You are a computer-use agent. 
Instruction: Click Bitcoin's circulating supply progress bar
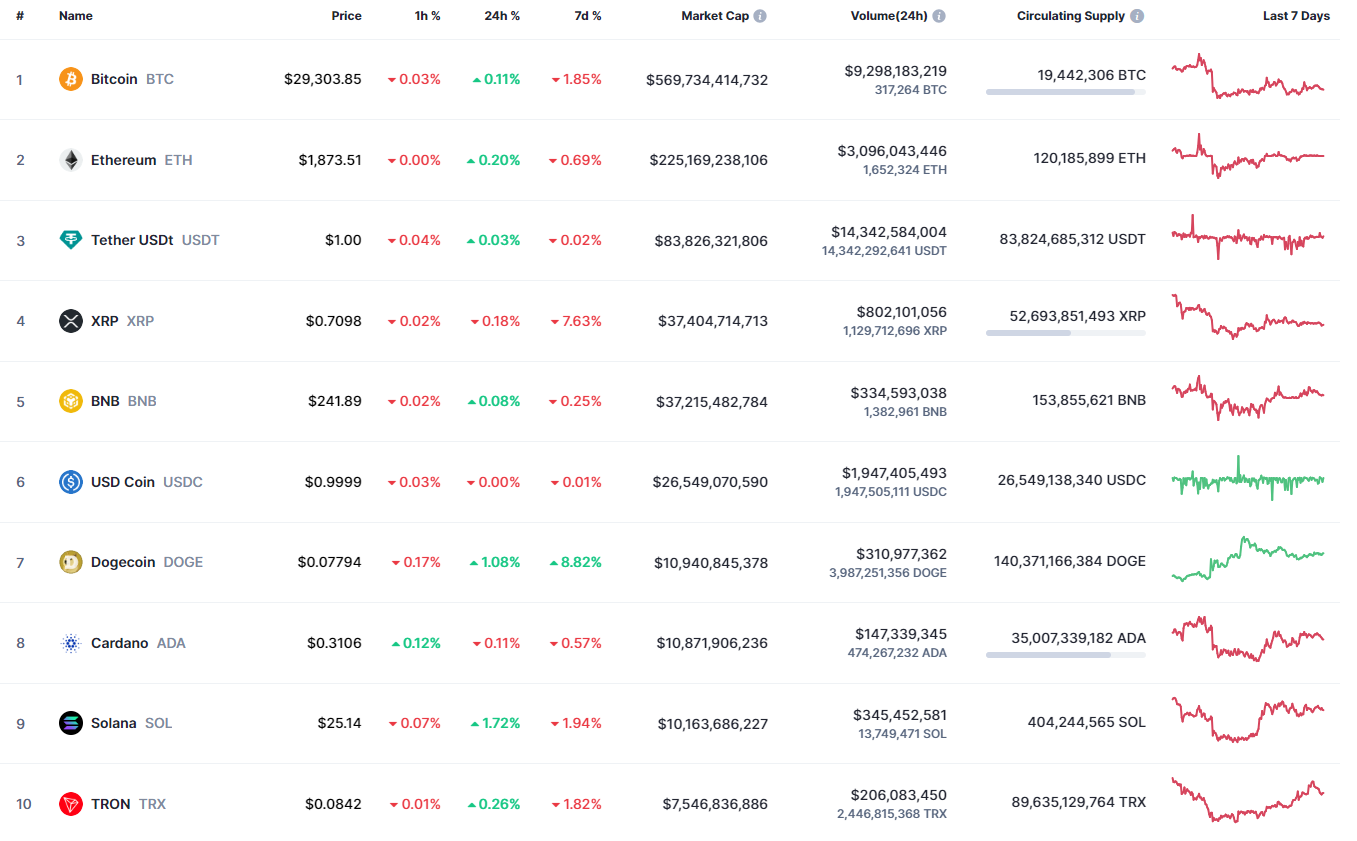[x=1065, y=92]
